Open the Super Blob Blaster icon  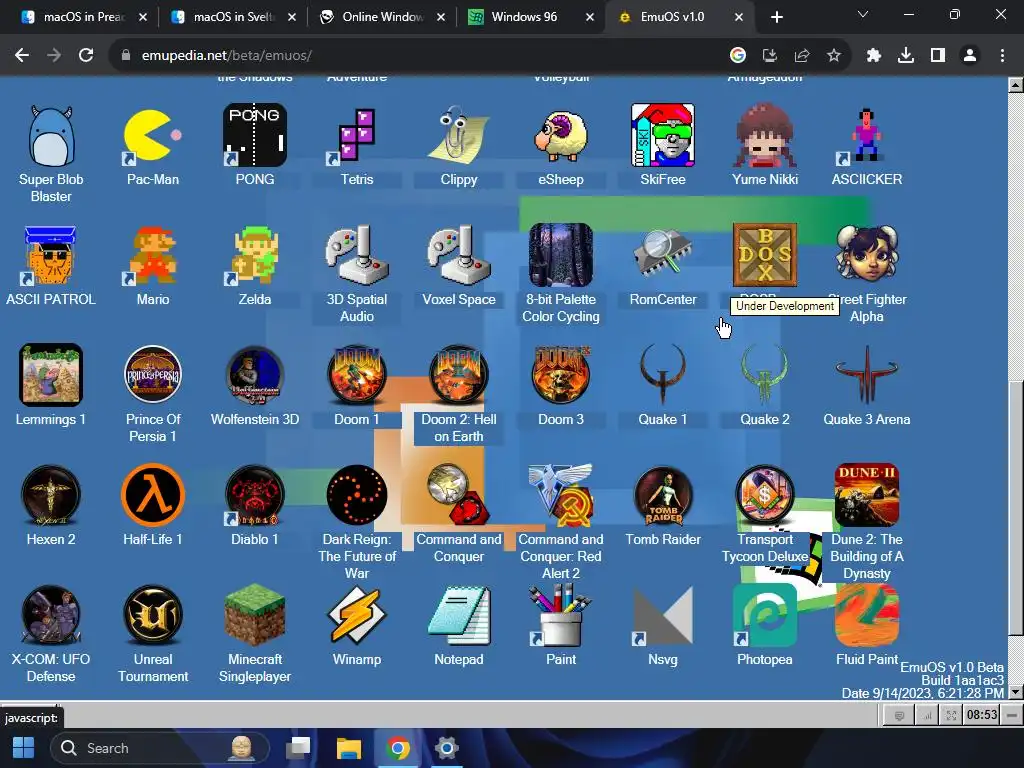51,135
